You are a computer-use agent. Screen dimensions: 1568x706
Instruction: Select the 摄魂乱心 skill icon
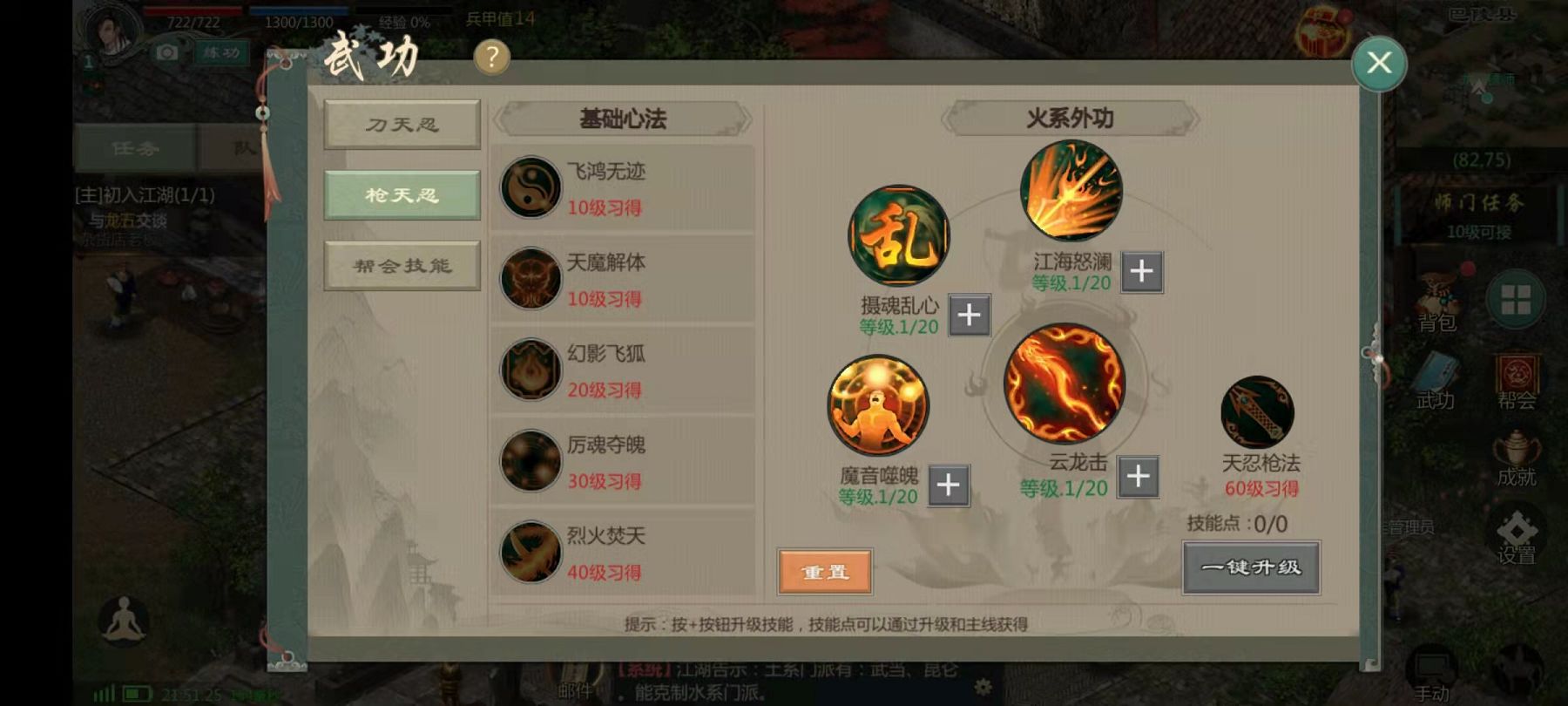900,235
